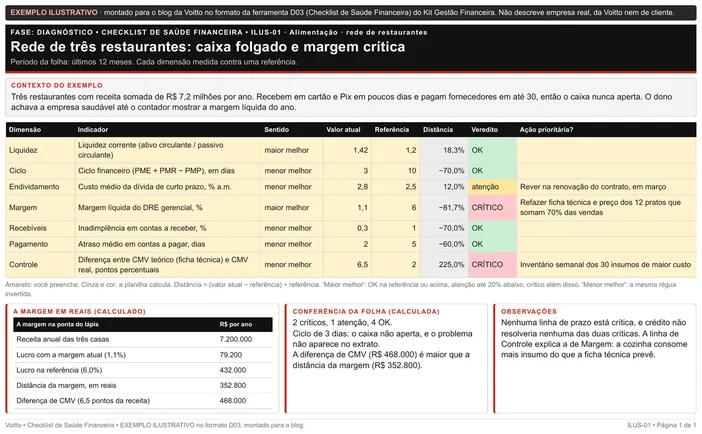Click the distance '−81,7%' cell
702x434 pixels.
444,207
